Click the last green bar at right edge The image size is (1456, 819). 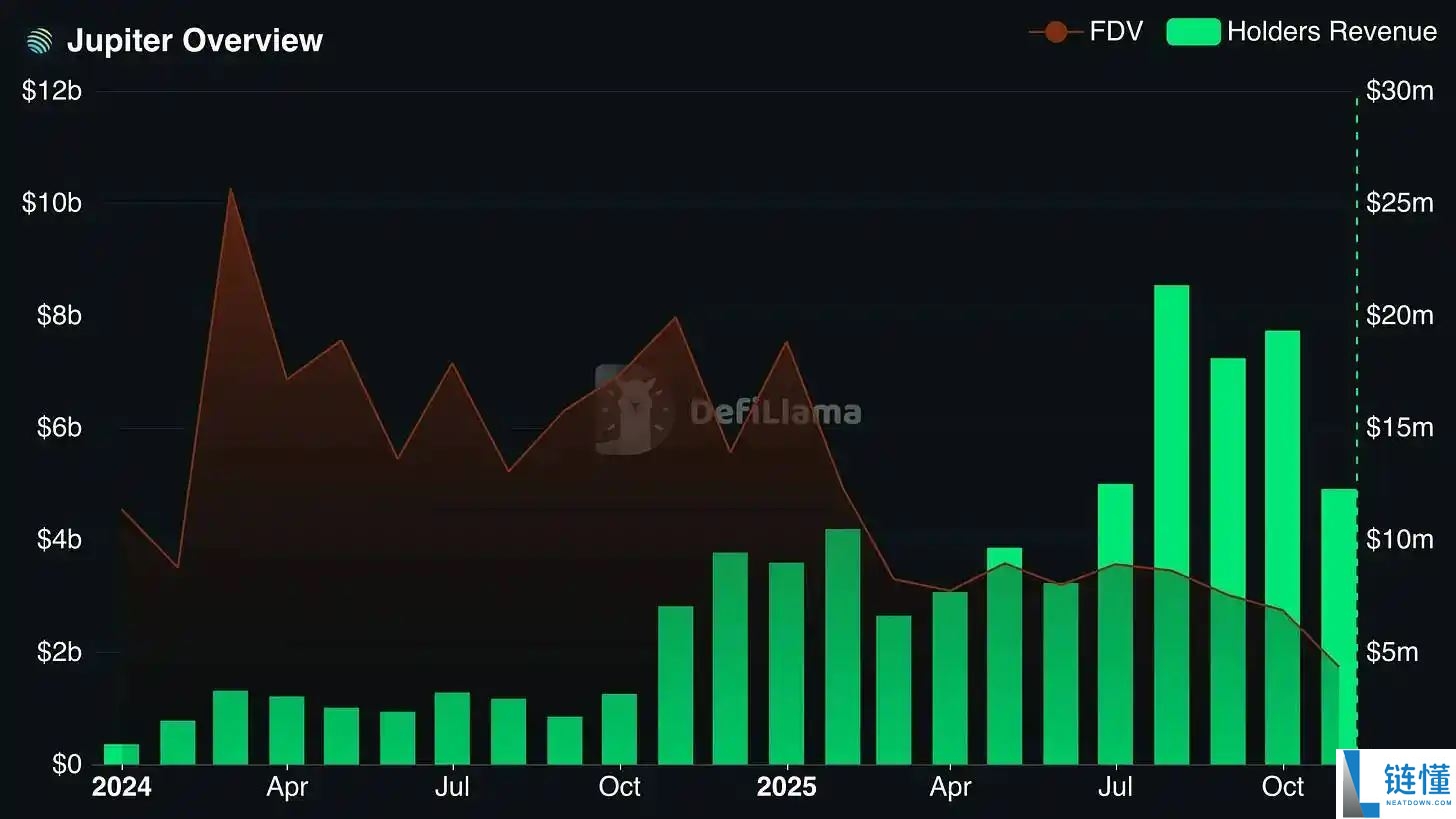pos(1339,626)
